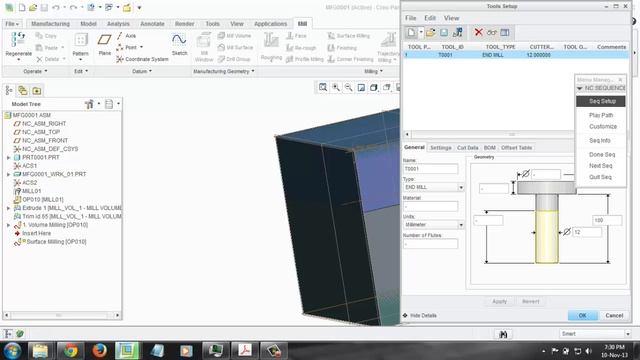Choose Done Seq in Menu Manager
Viewport: 640px width, 360px height.
click(x=601, y=155)
